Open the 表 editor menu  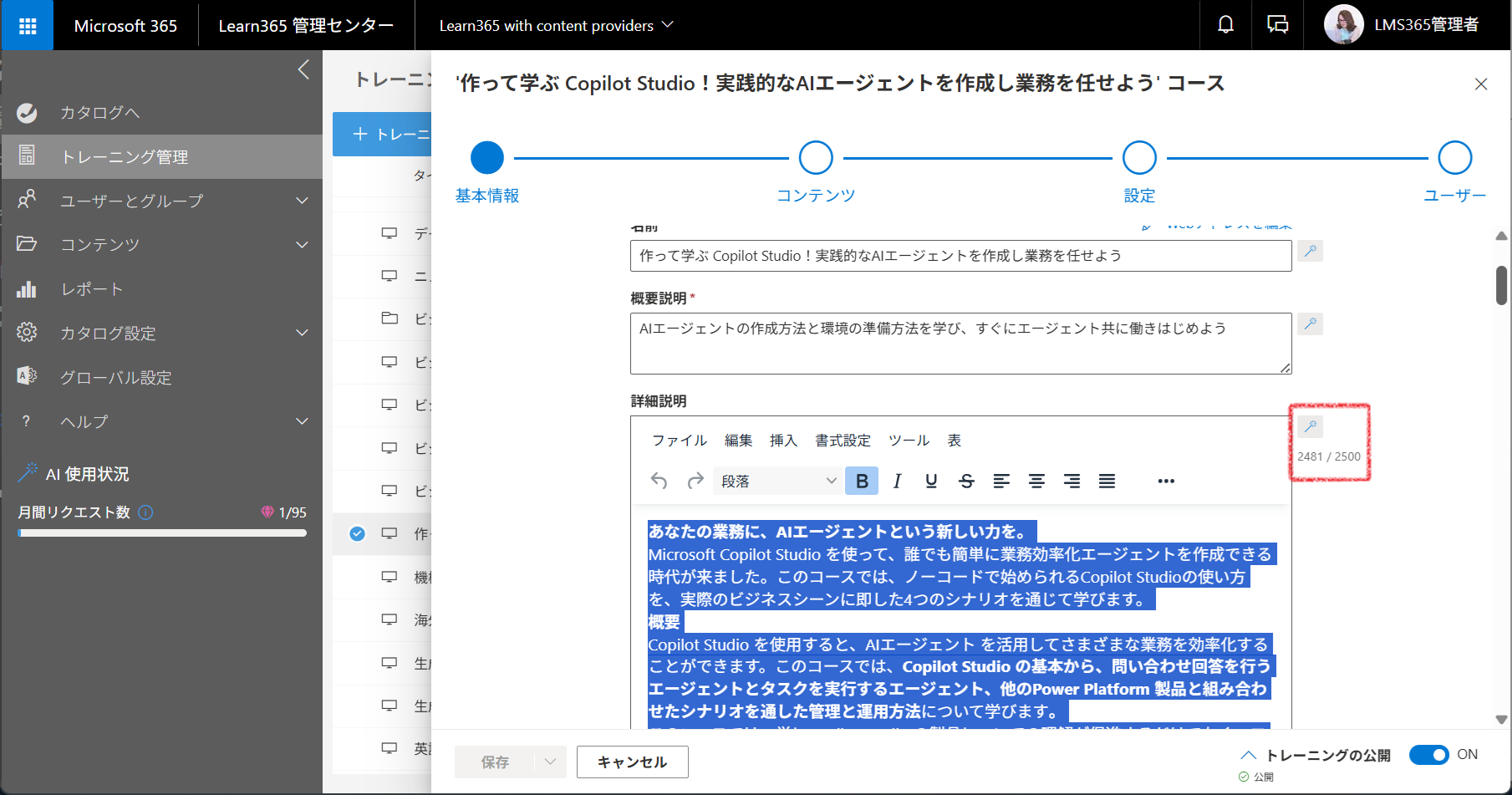tap(955, 441)
